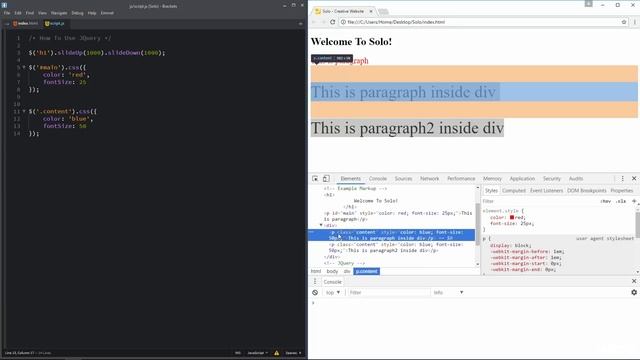
Task: Open the Debug menu in Brackets
Action: (77, 13)
